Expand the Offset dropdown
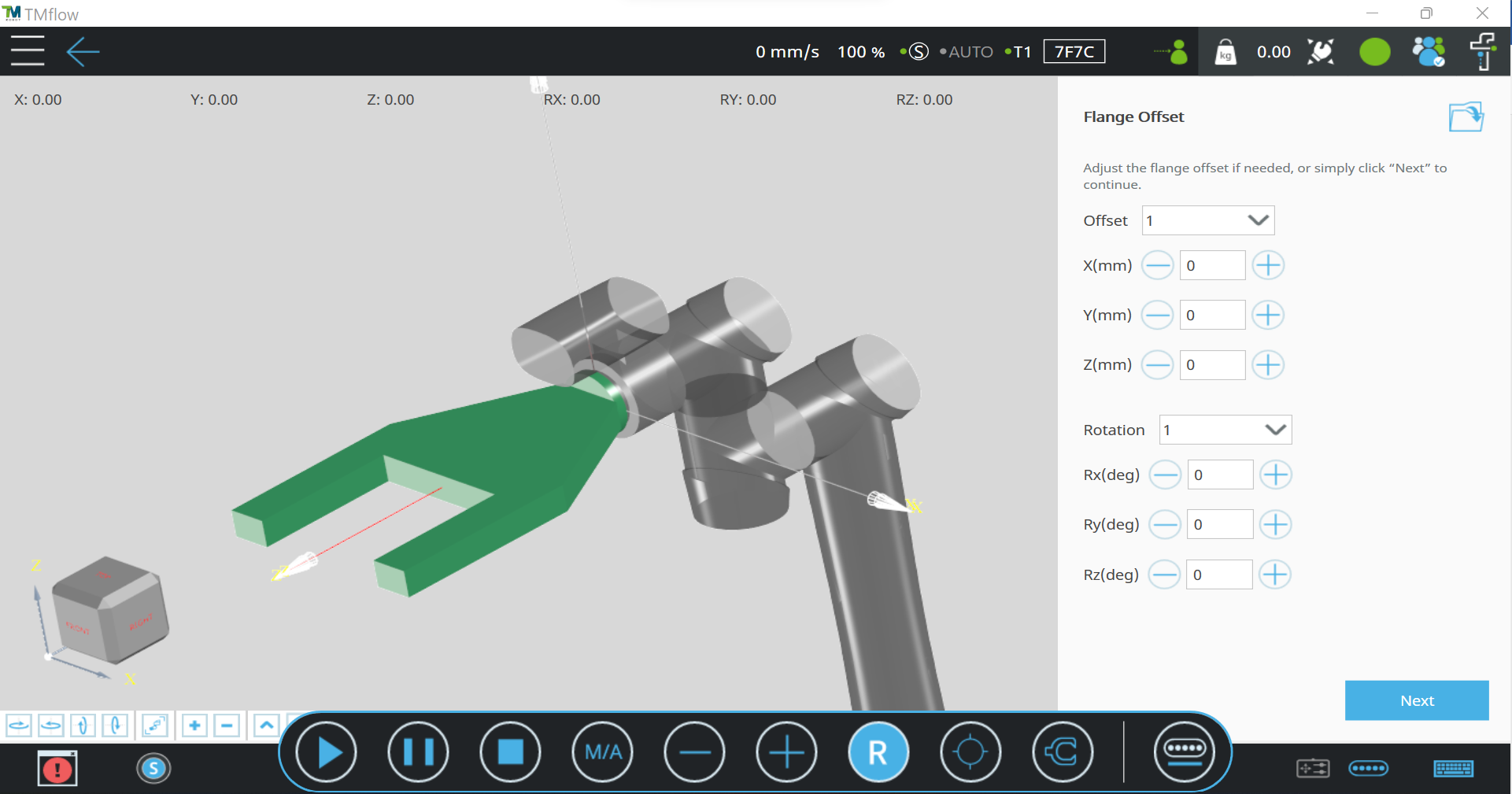This screenshot has height=794, width=1512. pos(1258,220)
